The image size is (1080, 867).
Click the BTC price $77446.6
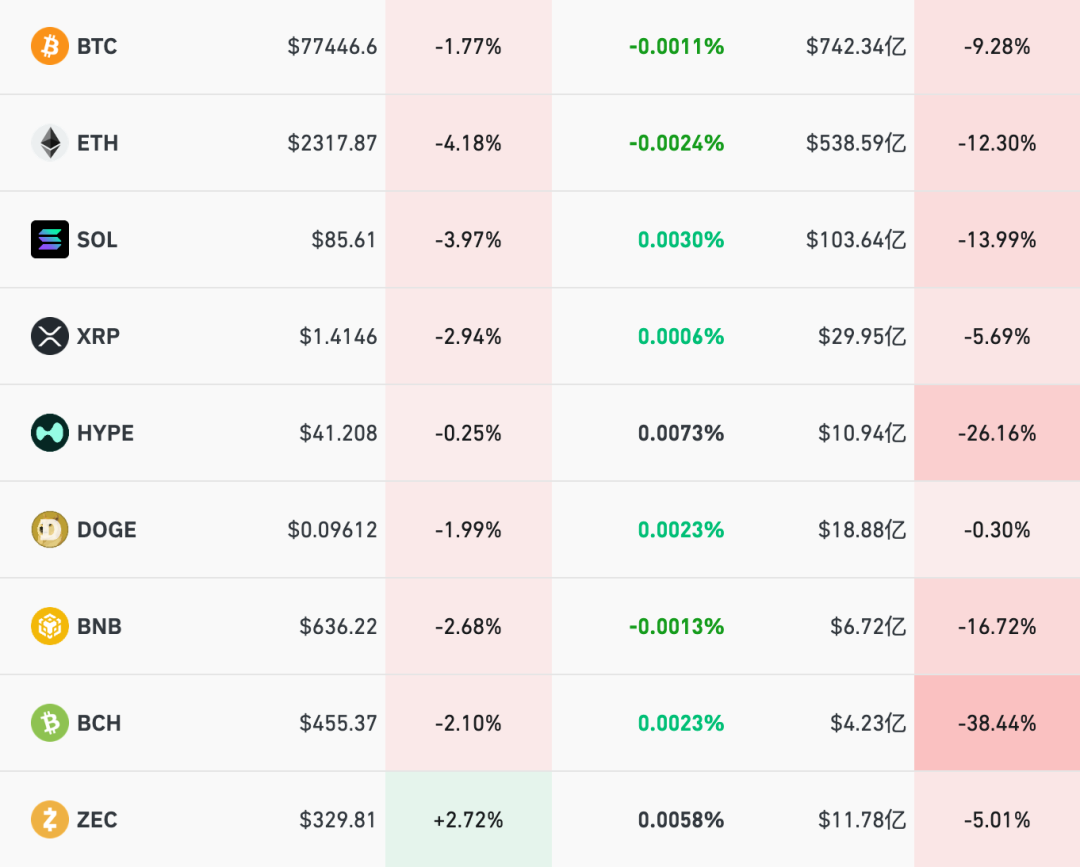(332, 46)
